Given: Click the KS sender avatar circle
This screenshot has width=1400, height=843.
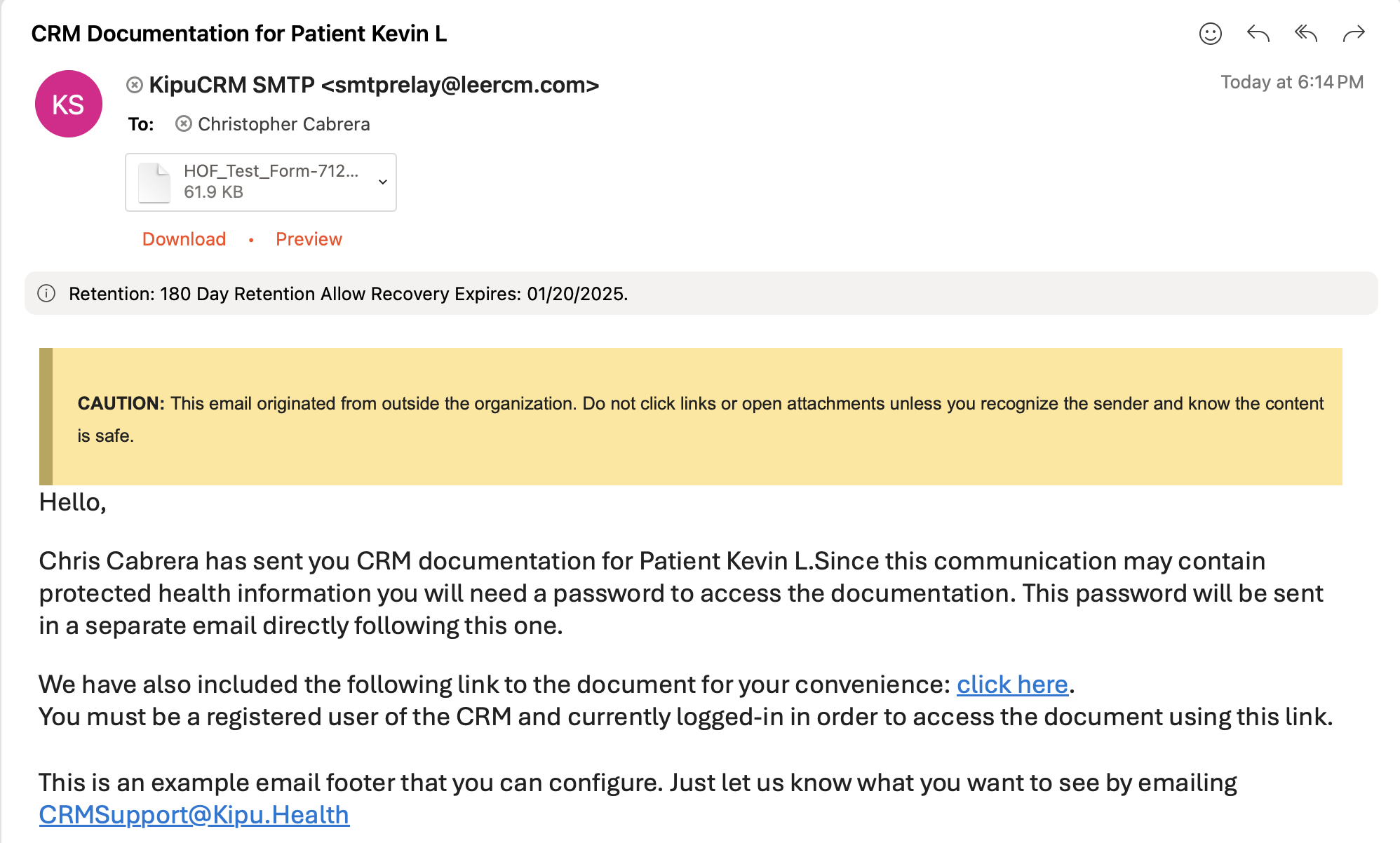Looking at the screenshot, I should pos(69,104).
